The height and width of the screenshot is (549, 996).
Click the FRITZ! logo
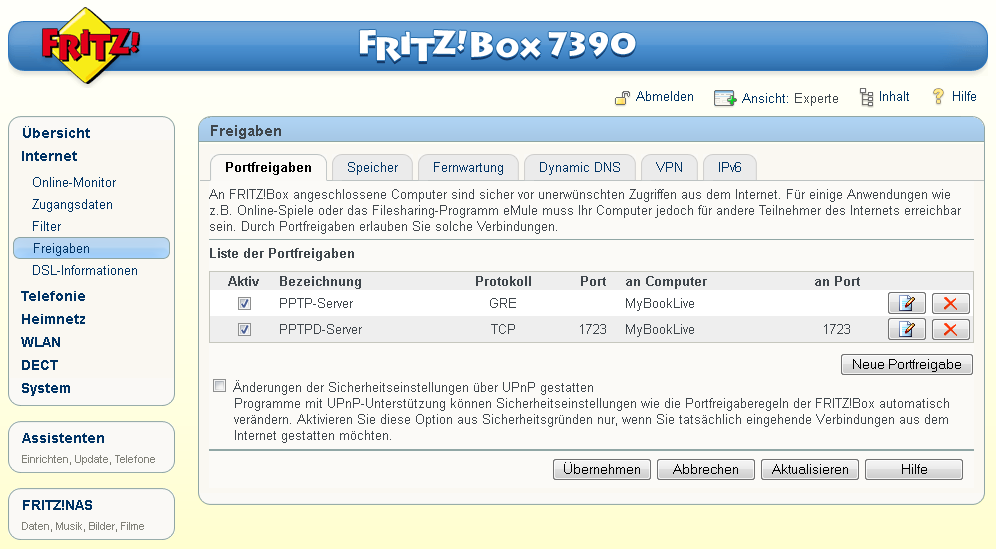90,46
